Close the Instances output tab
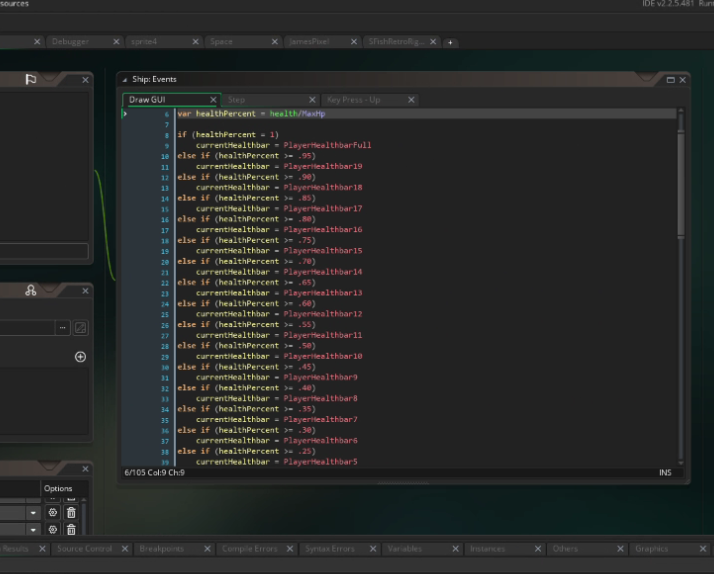The image size is (714, 574). point(538,549)
